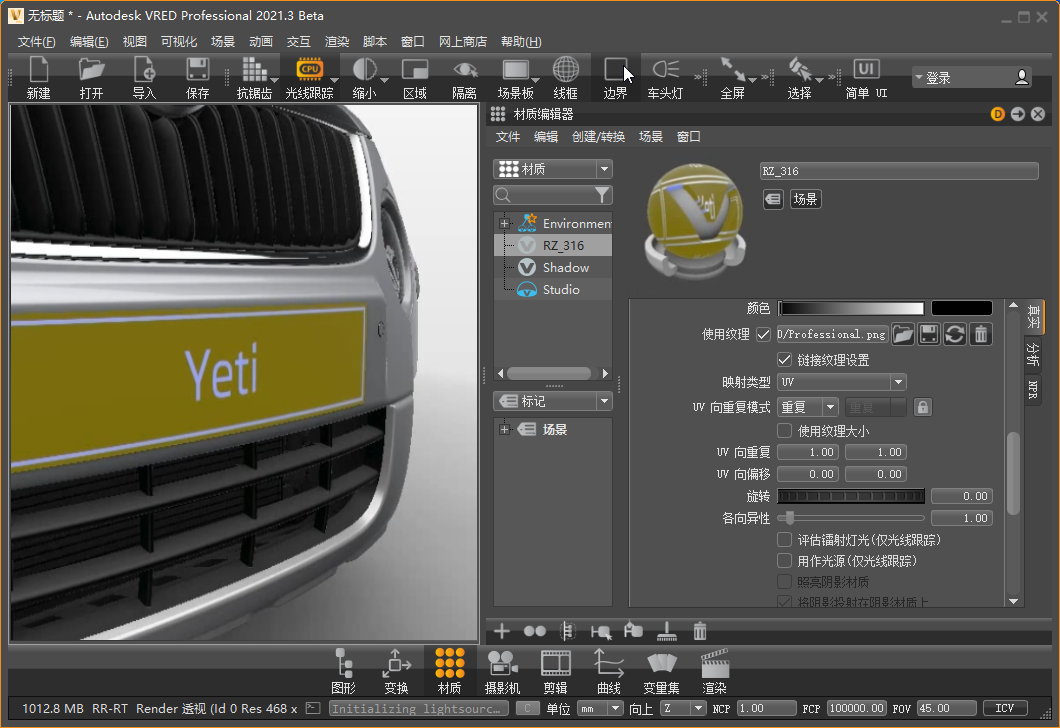Open the 曲线 curve editor module

point(608,671)
